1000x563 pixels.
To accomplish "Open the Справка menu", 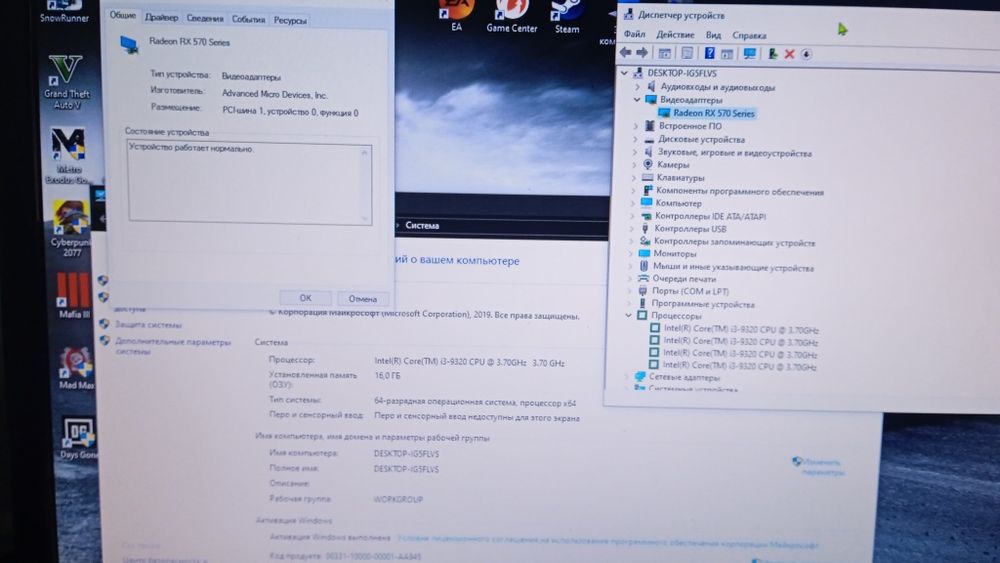I will (749, 35).
